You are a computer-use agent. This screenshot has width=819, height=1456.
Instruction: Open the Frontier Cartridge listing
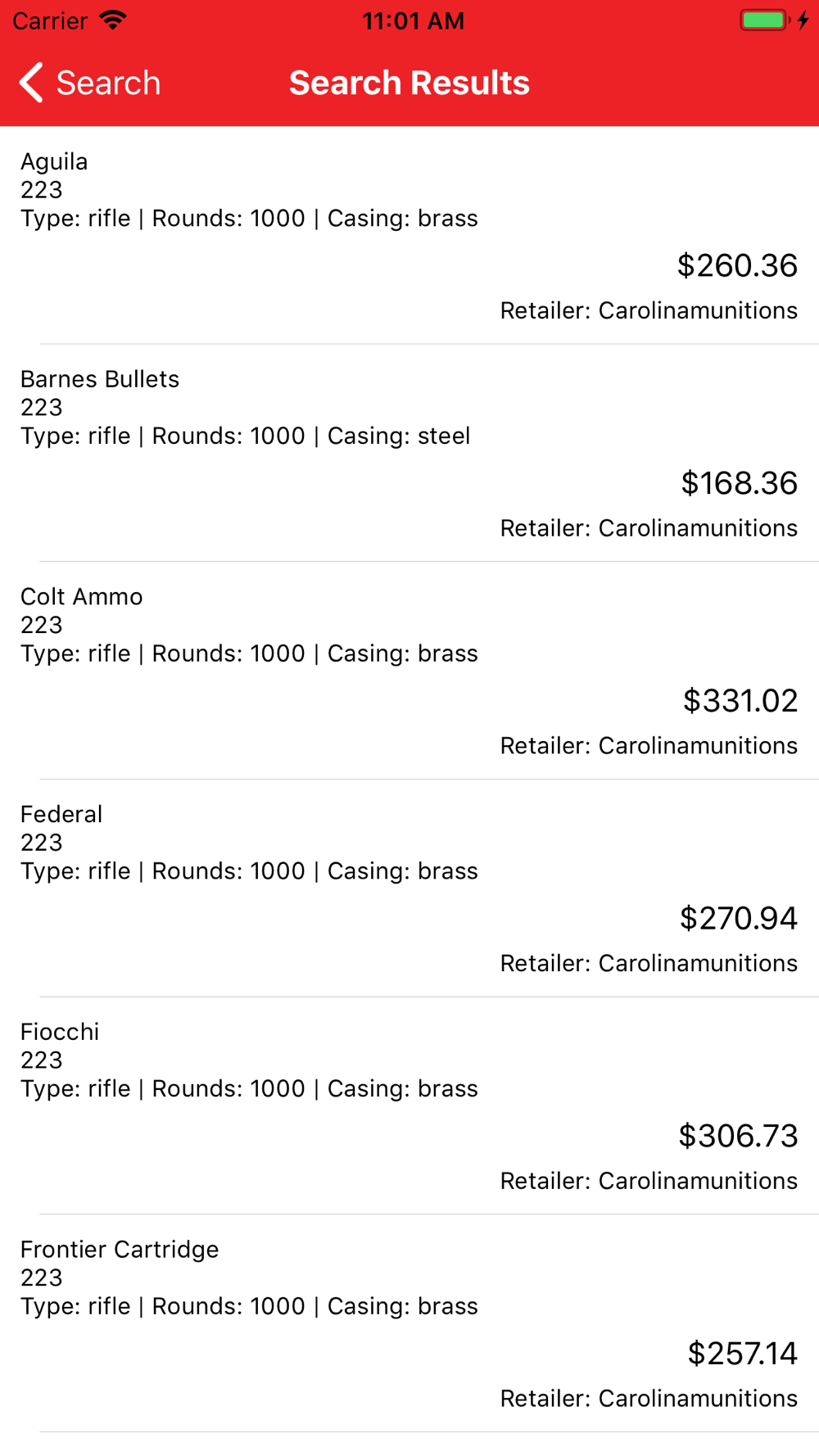point(409,1323)
